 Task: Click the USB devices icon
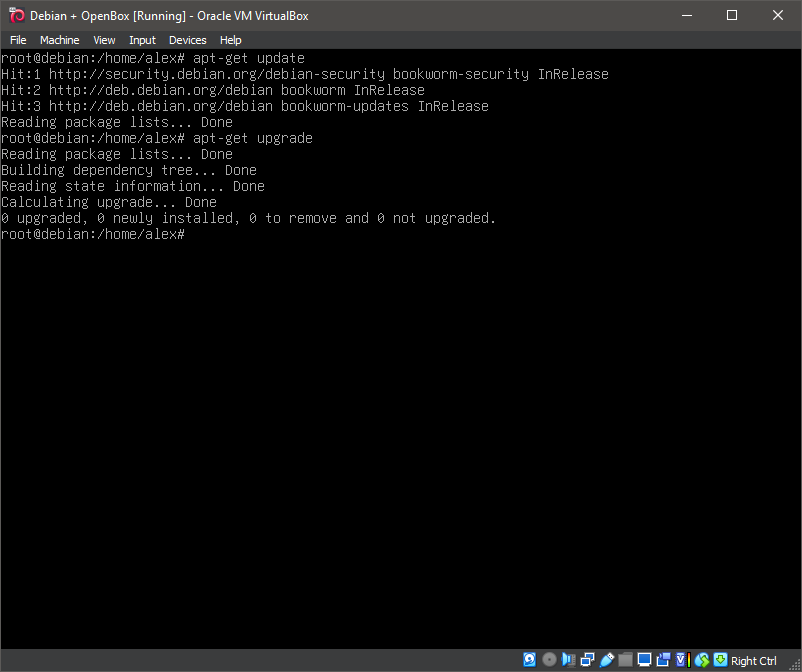(x=606, y=660)
